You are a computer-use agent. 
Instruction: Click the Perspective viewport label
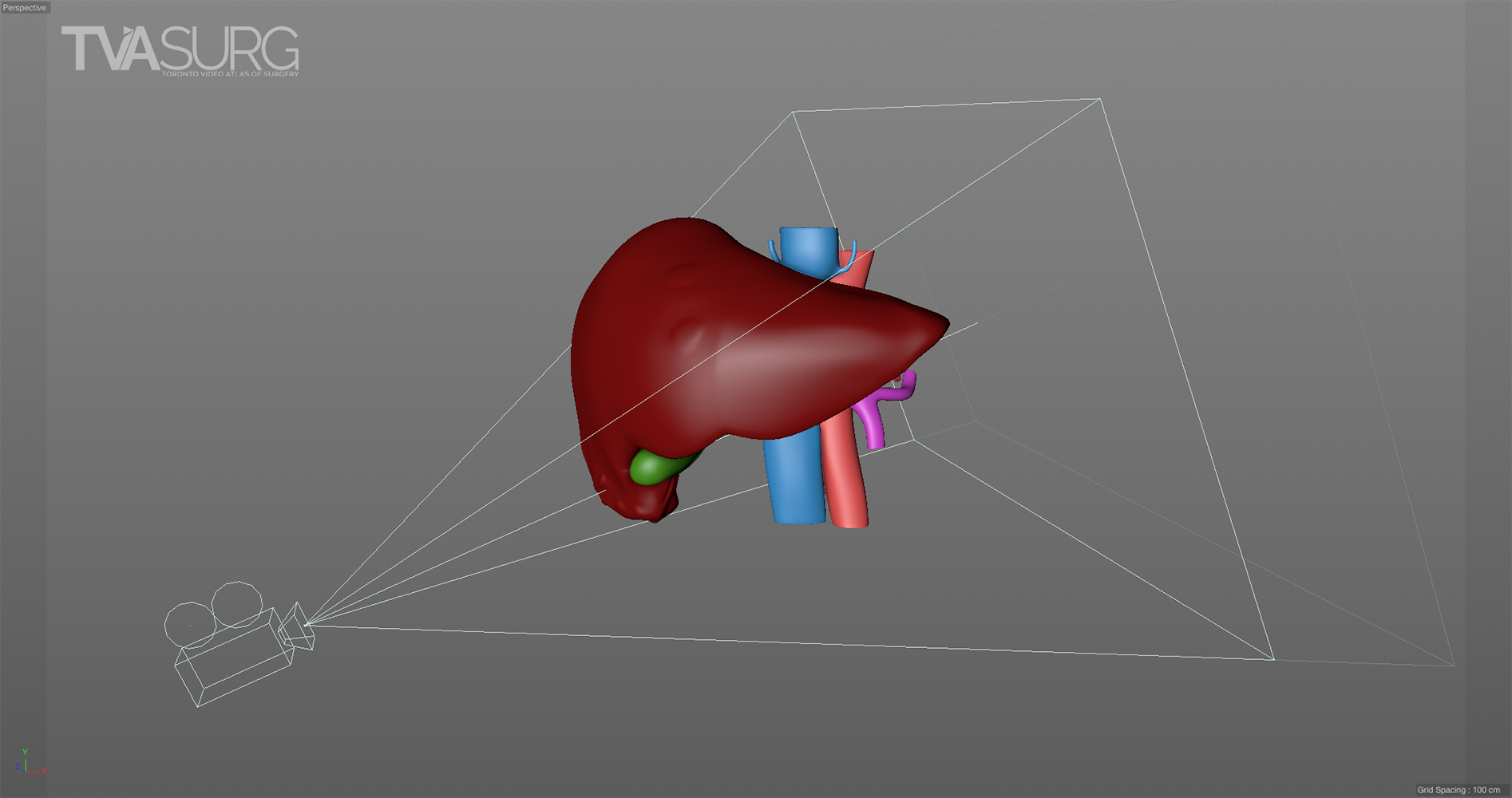(x=25, y=7)
